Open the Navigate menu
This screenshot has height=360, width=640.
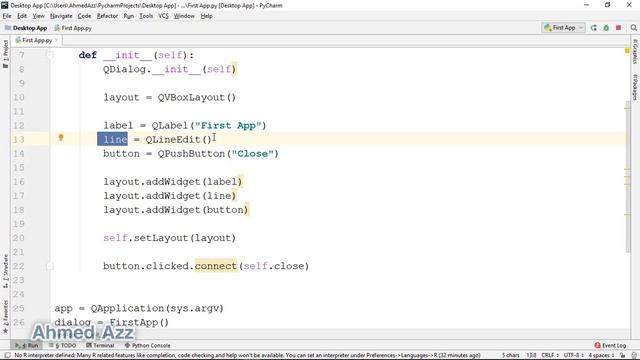click(61, 16)
